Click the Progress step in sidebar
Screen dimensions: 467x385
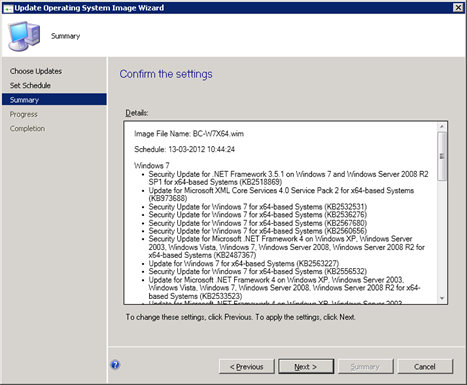(23, 114)
